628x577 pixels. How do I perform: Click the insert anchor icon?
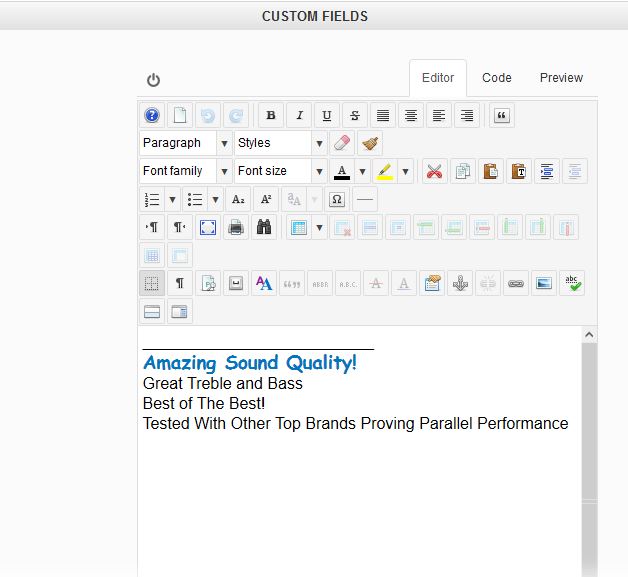[460, 283]
